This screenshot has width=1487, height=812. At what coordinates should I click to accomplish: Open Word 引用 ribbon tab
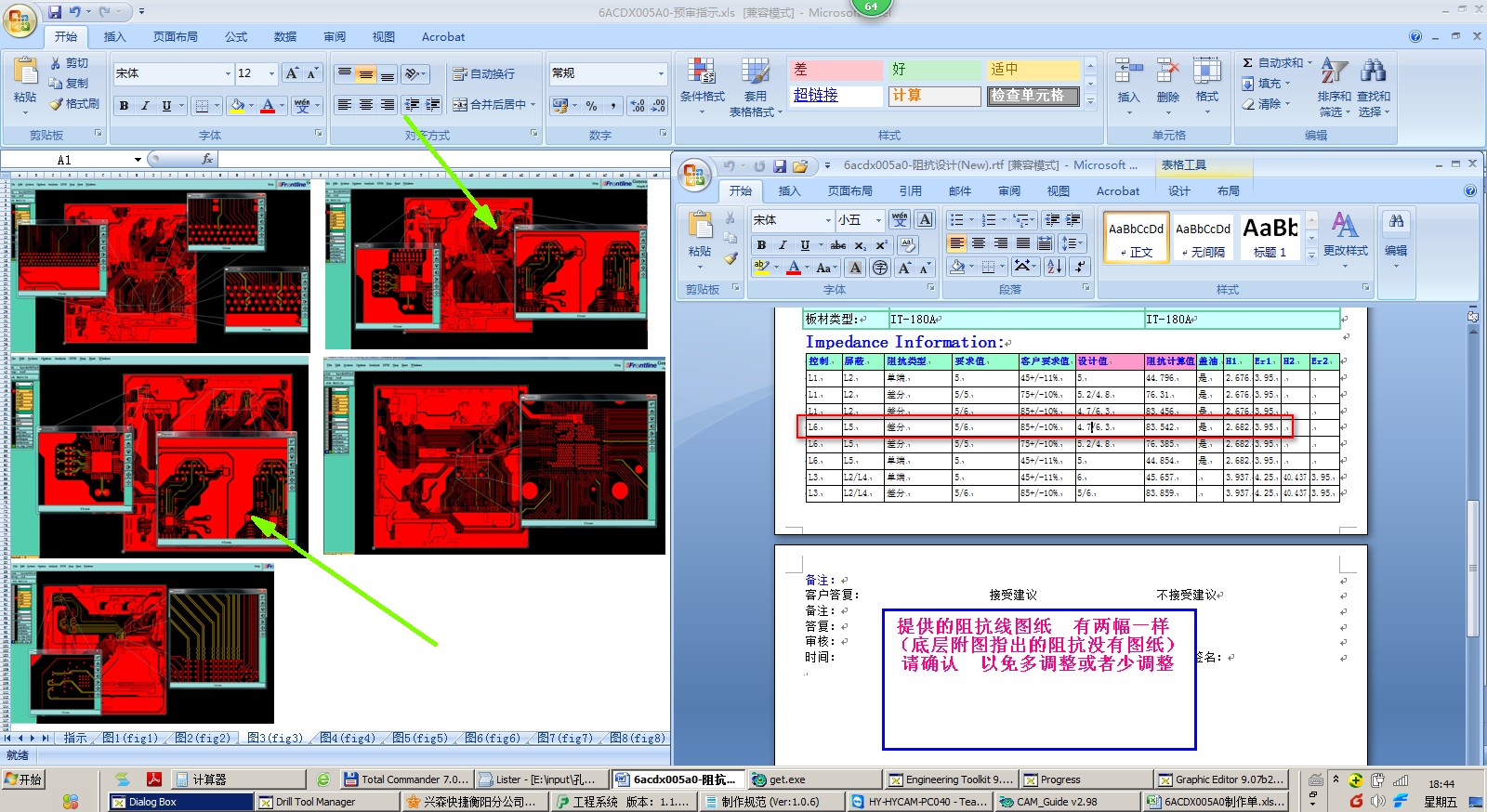point(911,191)
